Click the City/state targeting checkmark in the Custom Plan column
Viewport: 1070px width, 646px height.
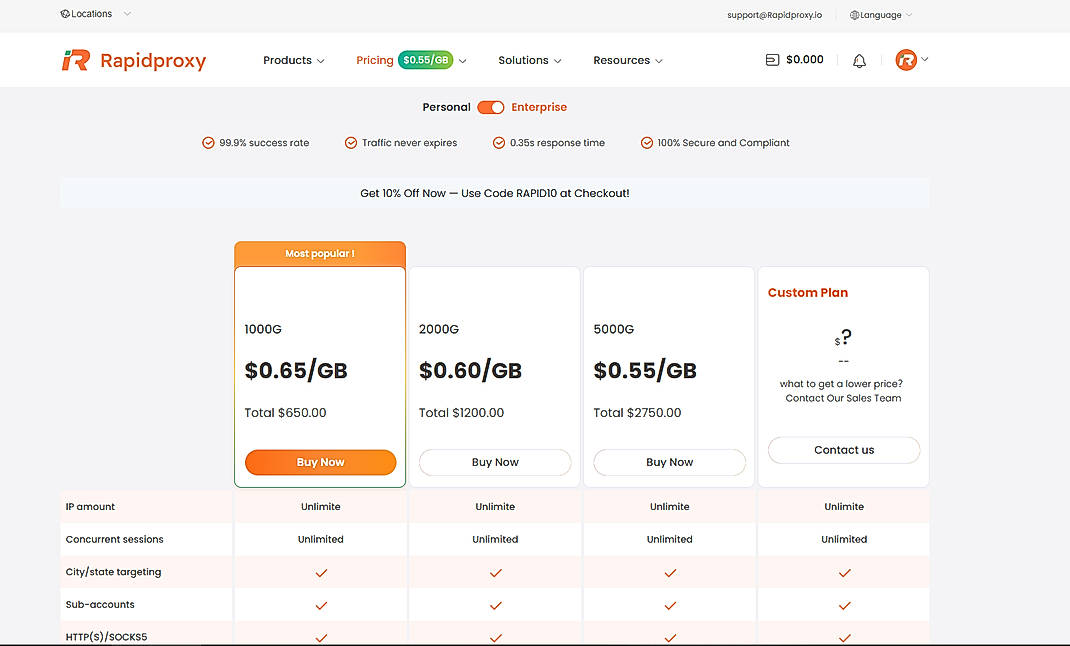coord(844,573)
